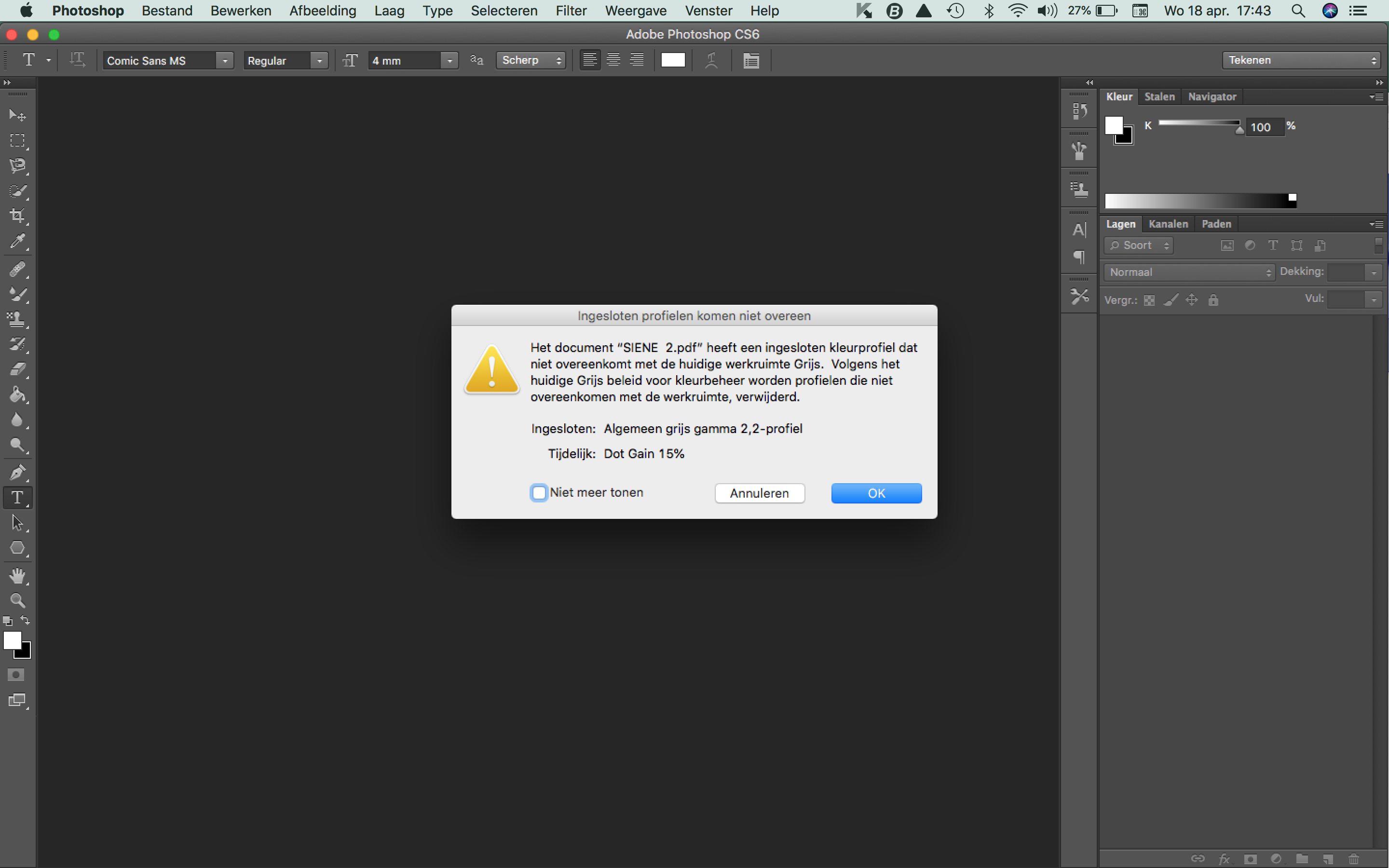Select the Zoom tool in toolbox

[17, 600]
